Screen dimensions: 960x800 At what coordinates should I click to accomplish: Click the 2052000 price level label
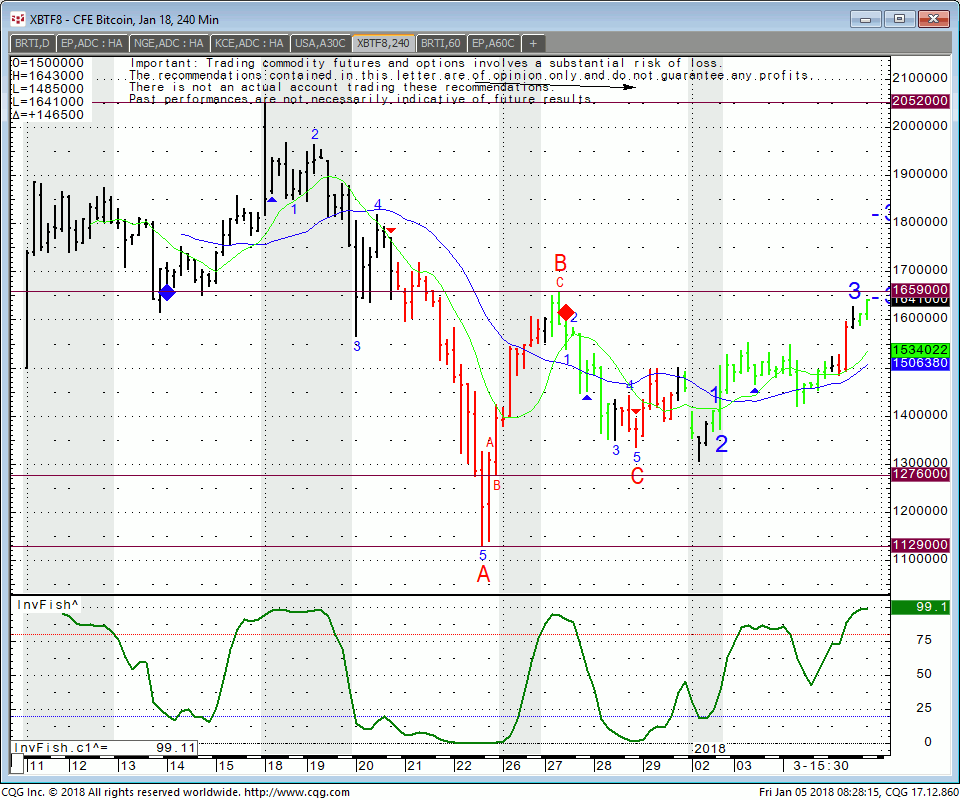(920, 101)
